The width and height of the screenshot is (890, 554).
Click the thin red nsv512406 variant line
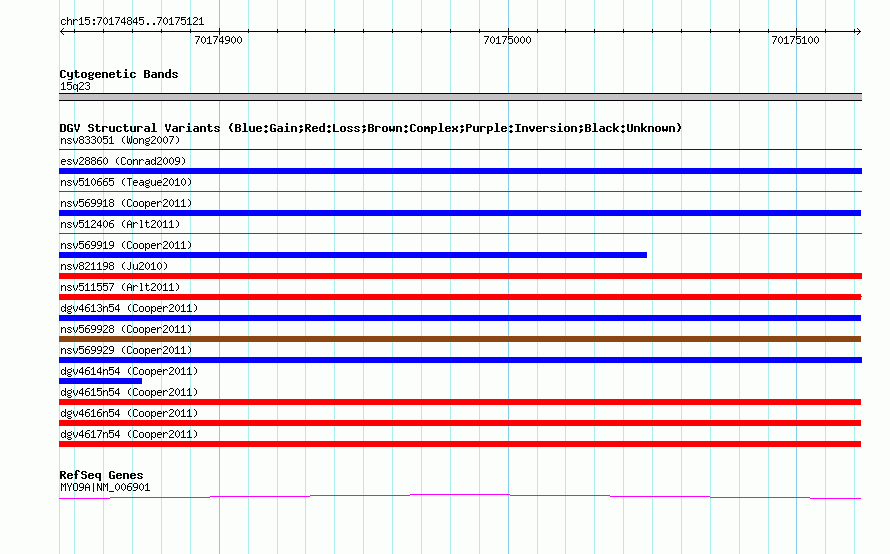[460, 233]
